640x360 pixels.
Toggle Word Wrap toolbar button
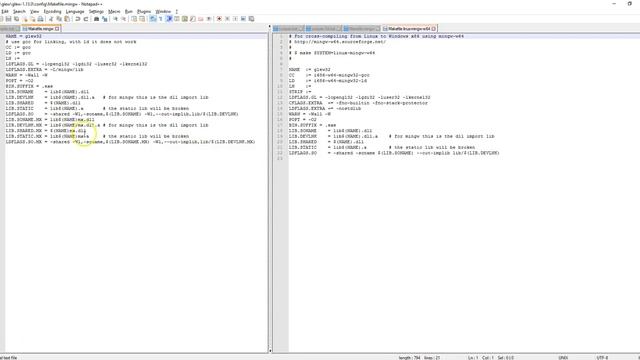pos(153,19)
